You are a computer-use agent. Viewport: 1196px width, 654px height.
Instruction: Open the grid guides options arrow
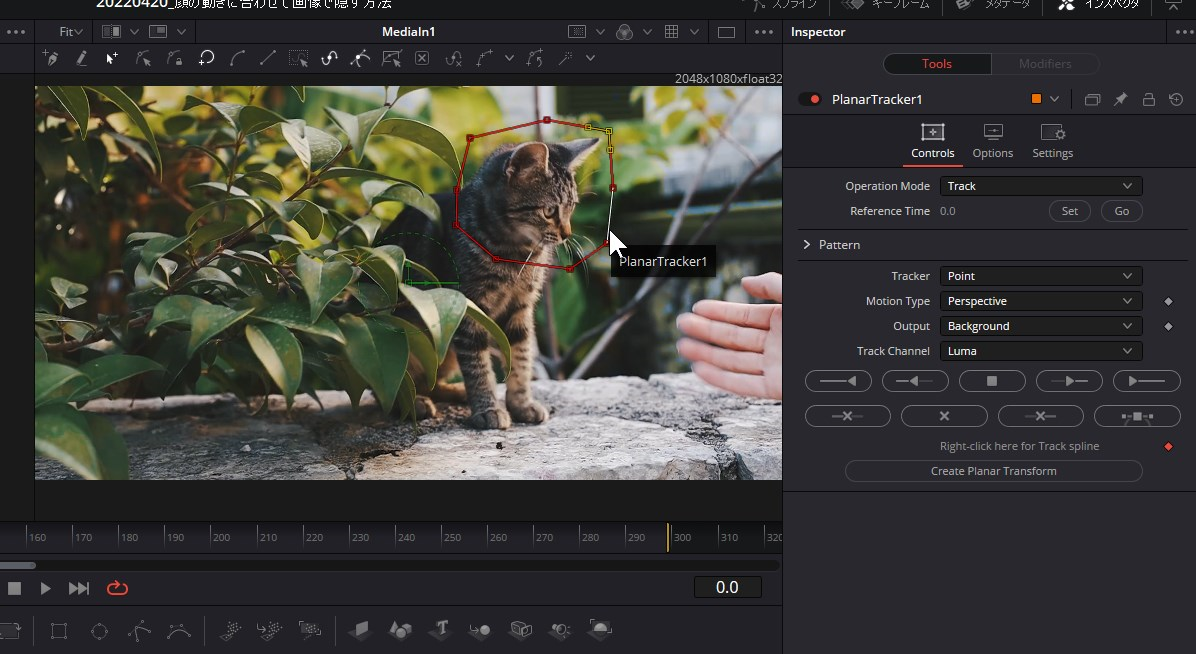click(x=694, y=32)
